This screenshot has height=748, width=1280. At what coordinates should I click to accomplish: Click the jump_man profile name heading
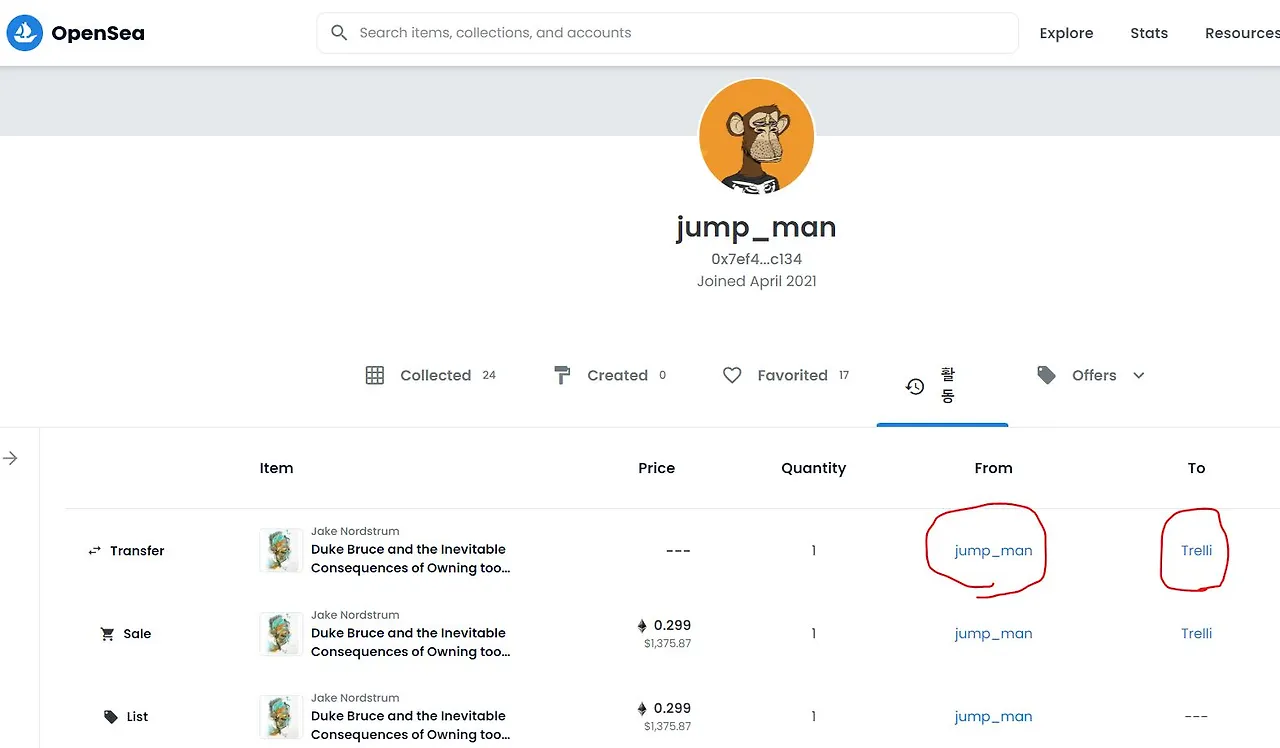pos(756,228)
